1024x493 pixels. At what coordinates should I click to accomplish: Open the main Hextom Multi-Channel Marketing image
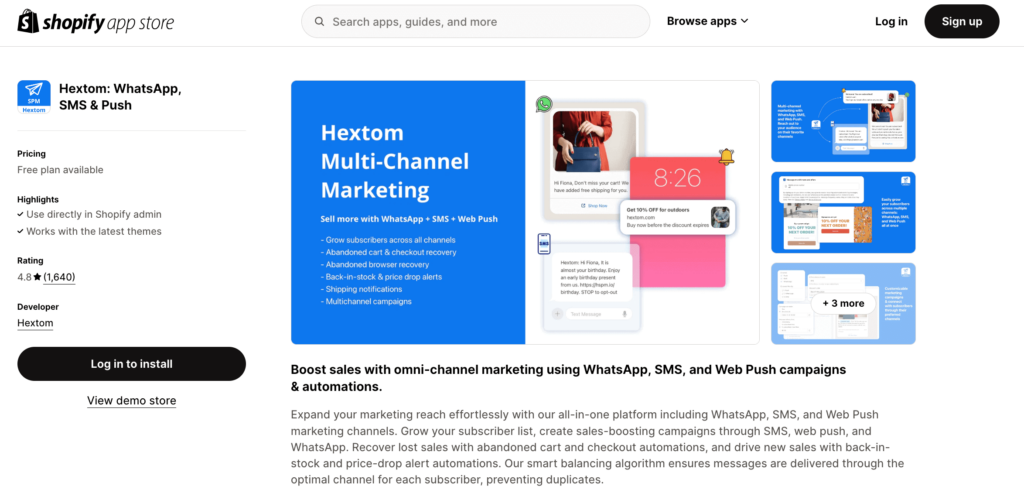pyautogui.click(x=525, y=212)
